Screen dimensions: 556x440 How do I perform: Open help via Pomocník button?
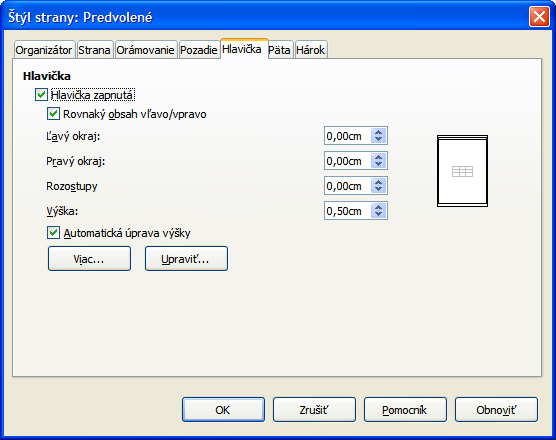(x=405, y=410)
